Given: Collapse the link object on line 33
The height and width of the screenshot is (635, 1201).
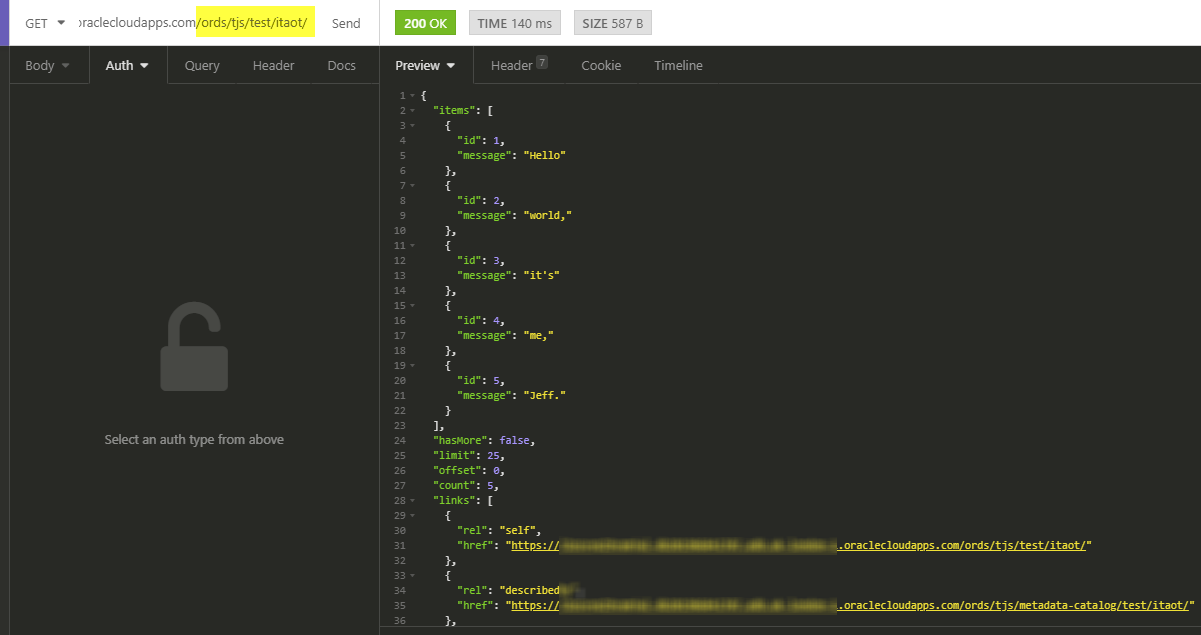Looking at the screenshot, I should click(x=411, y=575).
